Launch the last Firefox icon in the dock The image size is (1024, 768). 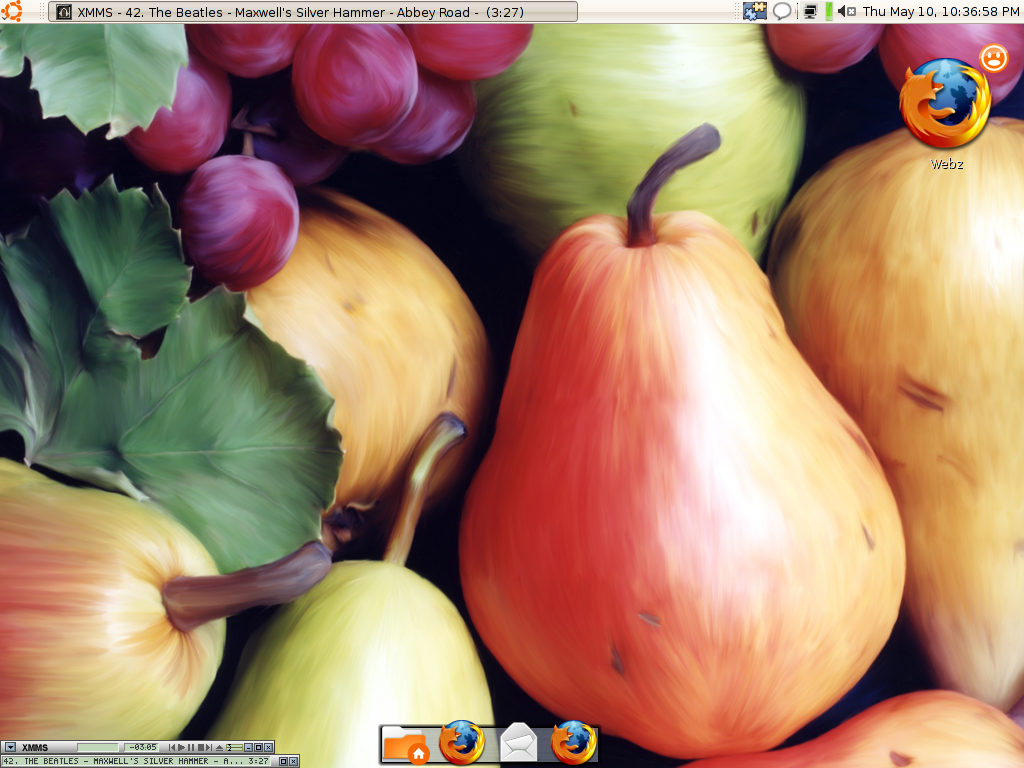coord(573,743)
